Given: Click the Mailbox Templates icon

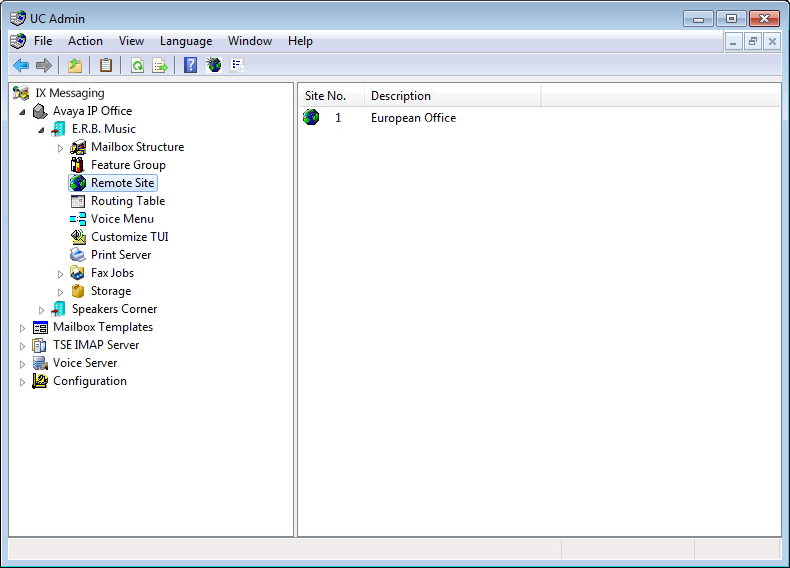Looking at the screenshot, I should (40, 328).
